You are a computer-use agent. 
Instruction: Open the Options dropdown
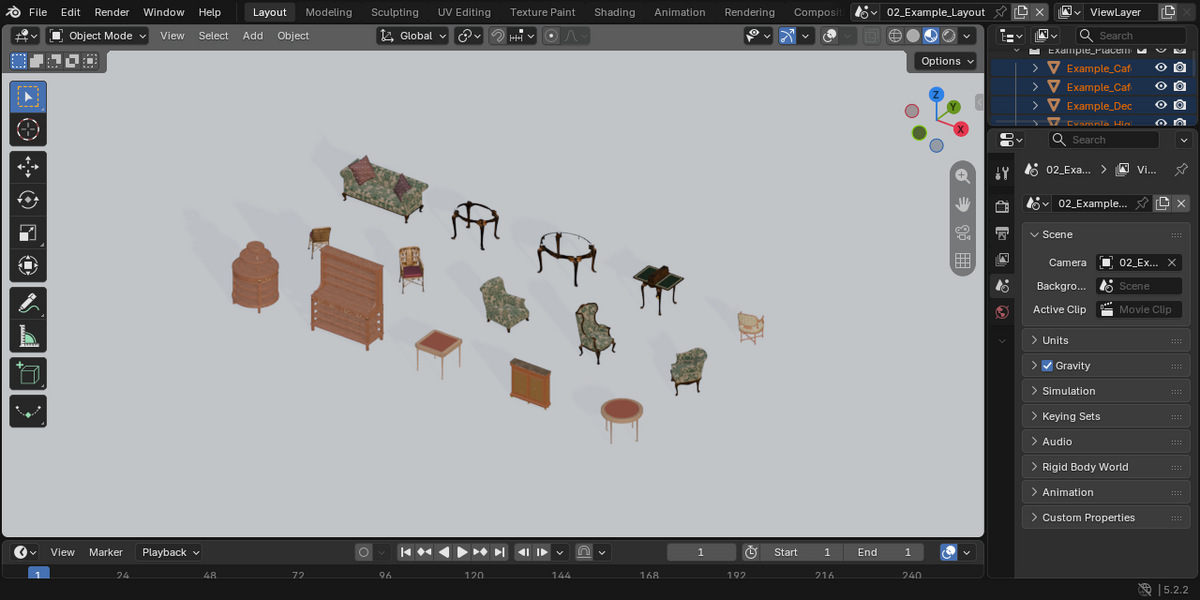945,61
